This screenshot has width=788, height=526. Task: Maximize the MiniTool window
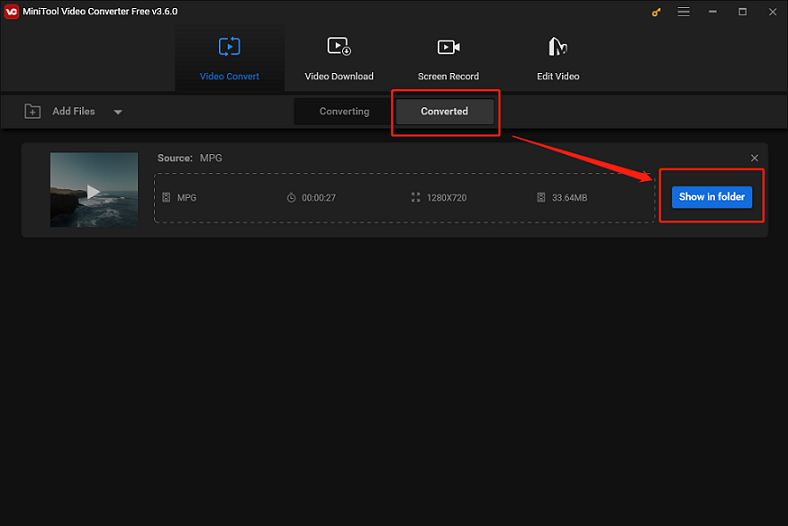tap(742, 12)
